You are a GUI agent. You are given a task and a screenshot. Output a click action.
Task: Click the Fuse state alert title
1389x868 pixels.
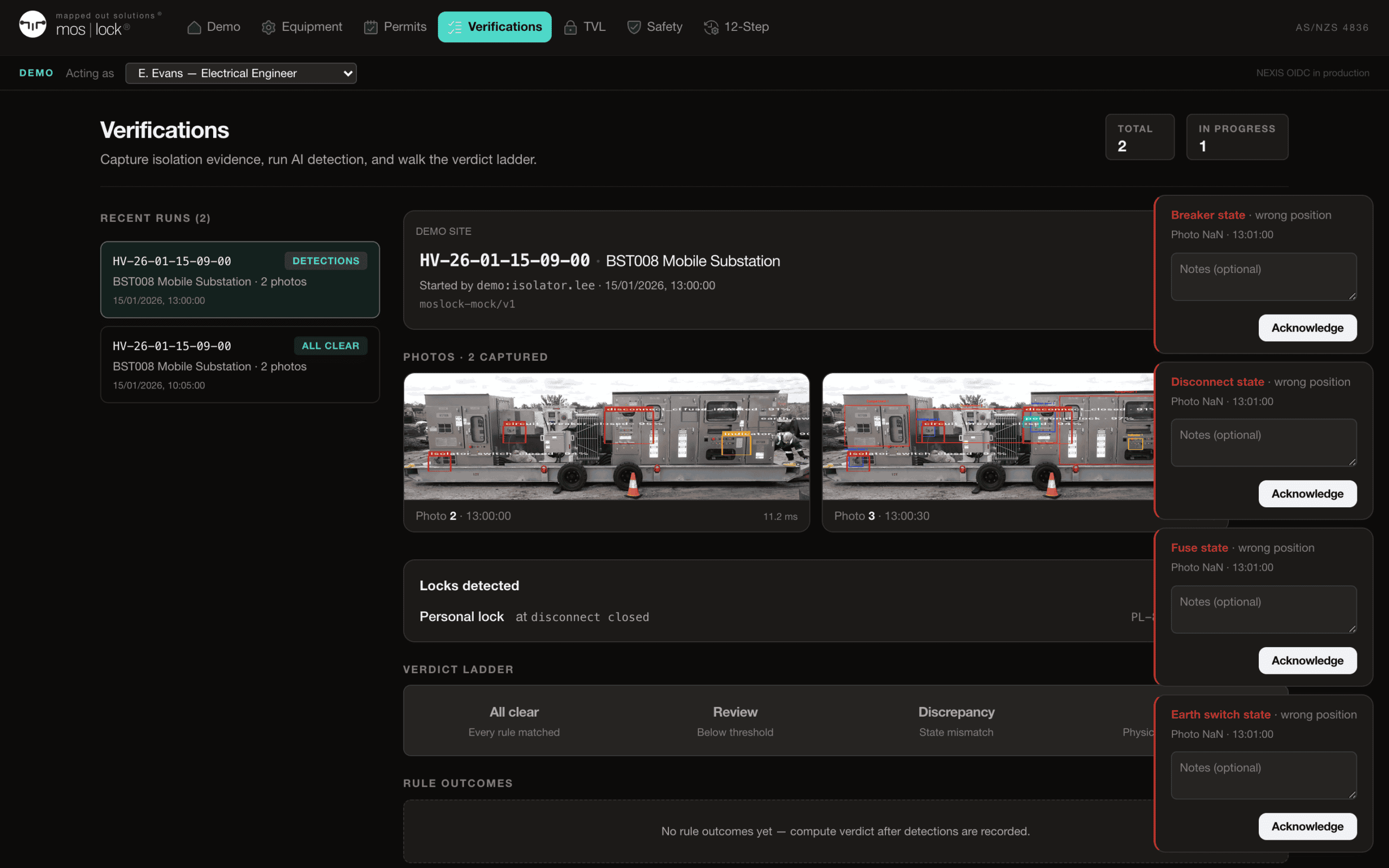[x=1200, y=548]
